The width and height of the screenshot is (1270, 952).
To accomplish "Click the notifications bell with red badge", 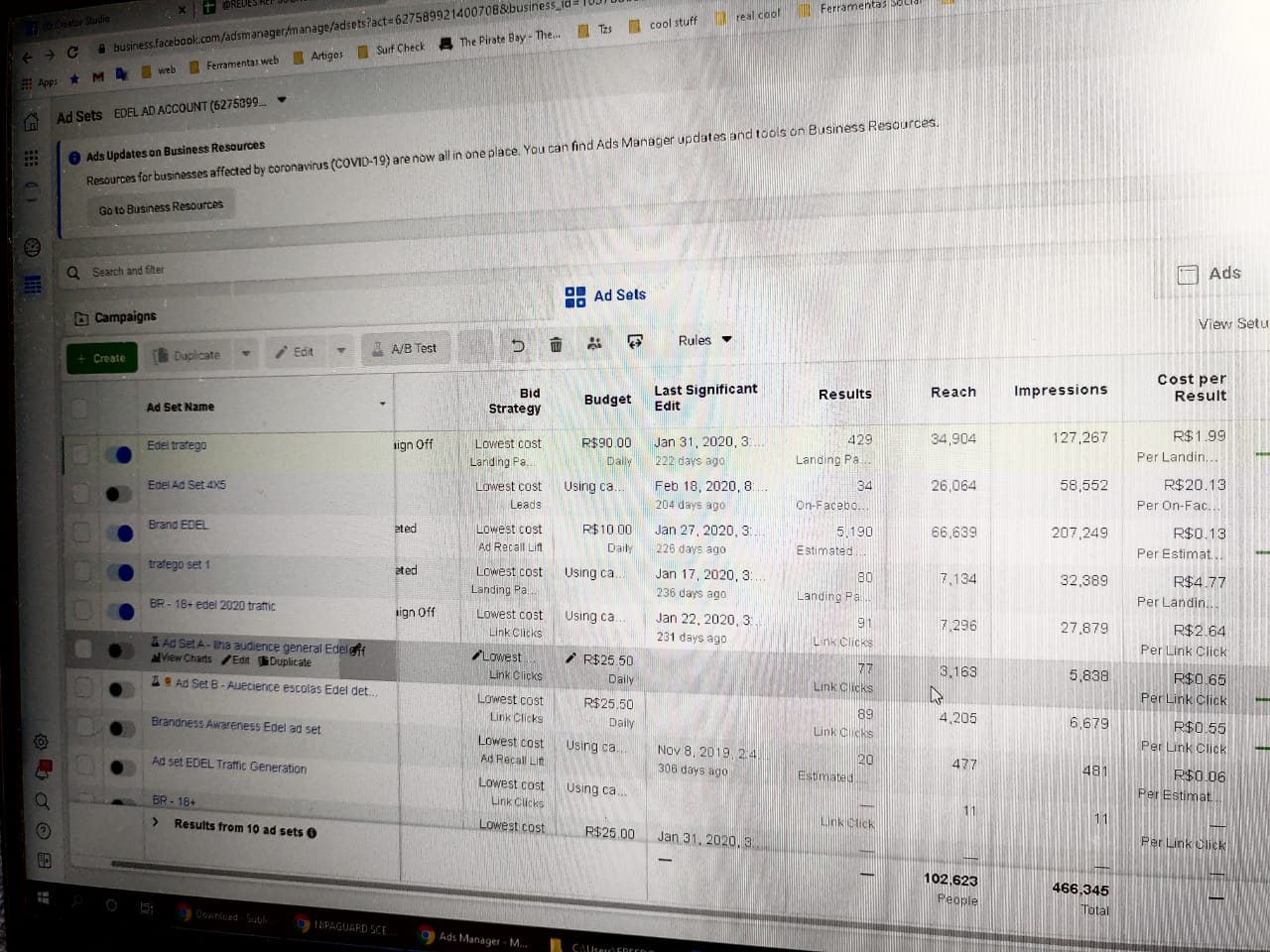I will [x=43, y=770].
